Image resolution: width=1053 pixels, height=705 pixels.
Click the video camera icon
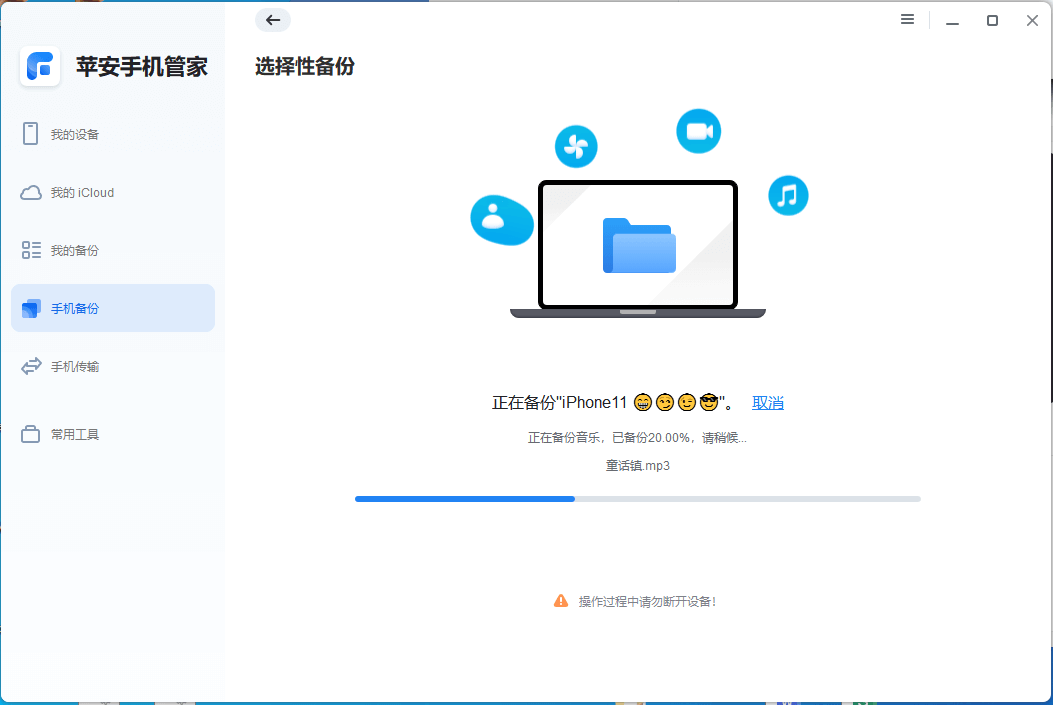[x=698, y=131]
